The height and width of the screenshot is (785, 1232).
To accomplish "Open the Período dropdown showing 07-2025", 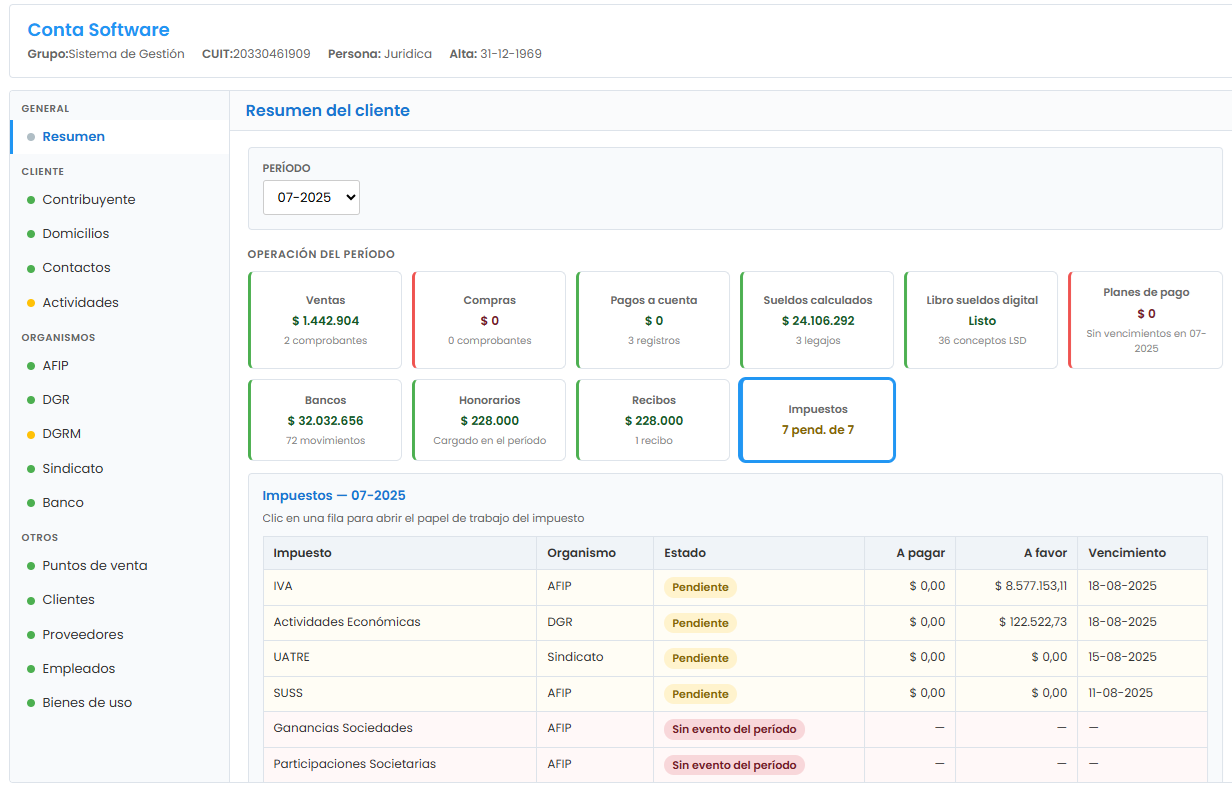I will (x=311, y=197).
